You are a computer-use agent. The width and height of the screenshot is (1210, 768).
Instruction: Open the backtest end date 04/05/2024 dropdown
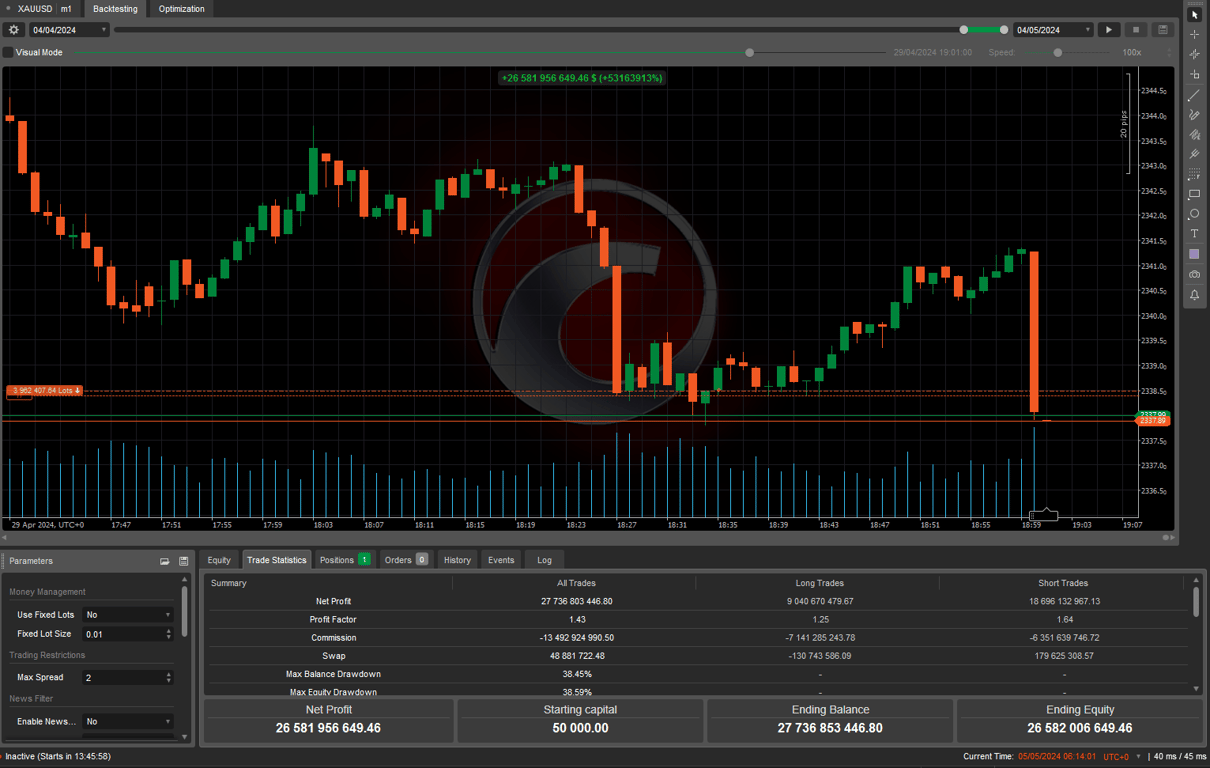tap(1052, 30)
